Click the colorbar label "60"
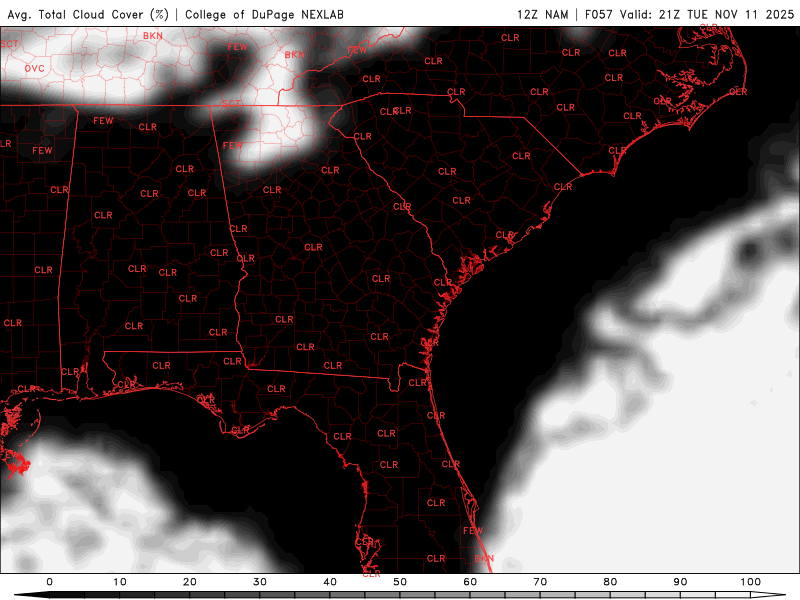The image size is (800, 600). coord(470,582)
